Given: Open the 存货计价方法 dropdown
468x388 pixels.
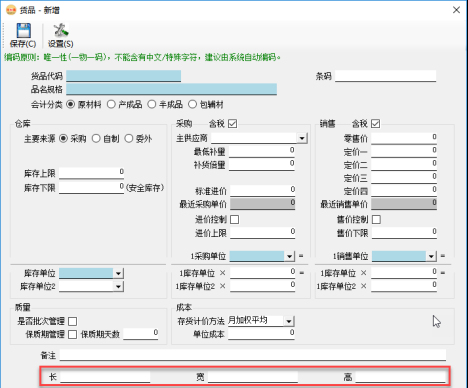Looking at the screenshot, I should point(289,321).
